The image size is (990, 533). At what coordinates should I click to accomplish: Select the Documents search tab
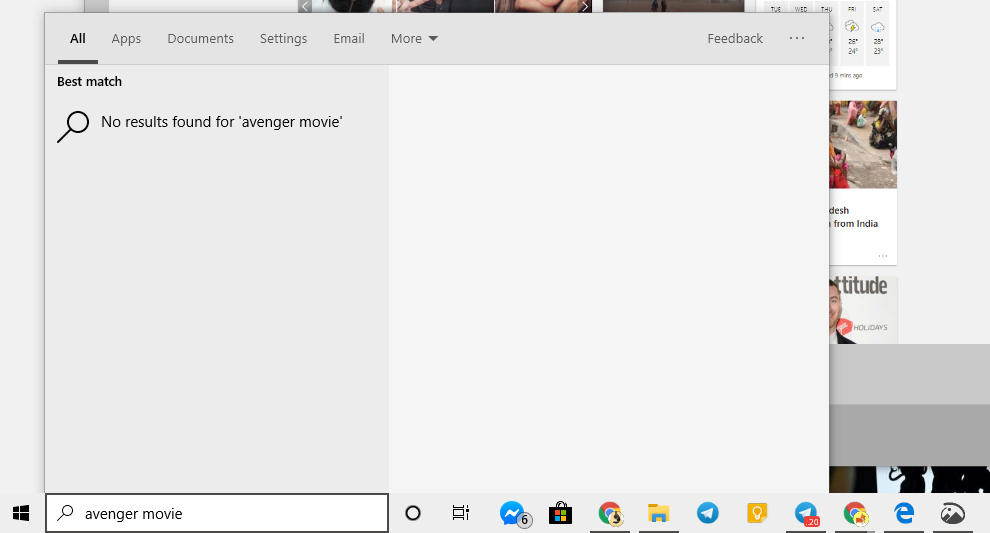(x=200, y=39)
